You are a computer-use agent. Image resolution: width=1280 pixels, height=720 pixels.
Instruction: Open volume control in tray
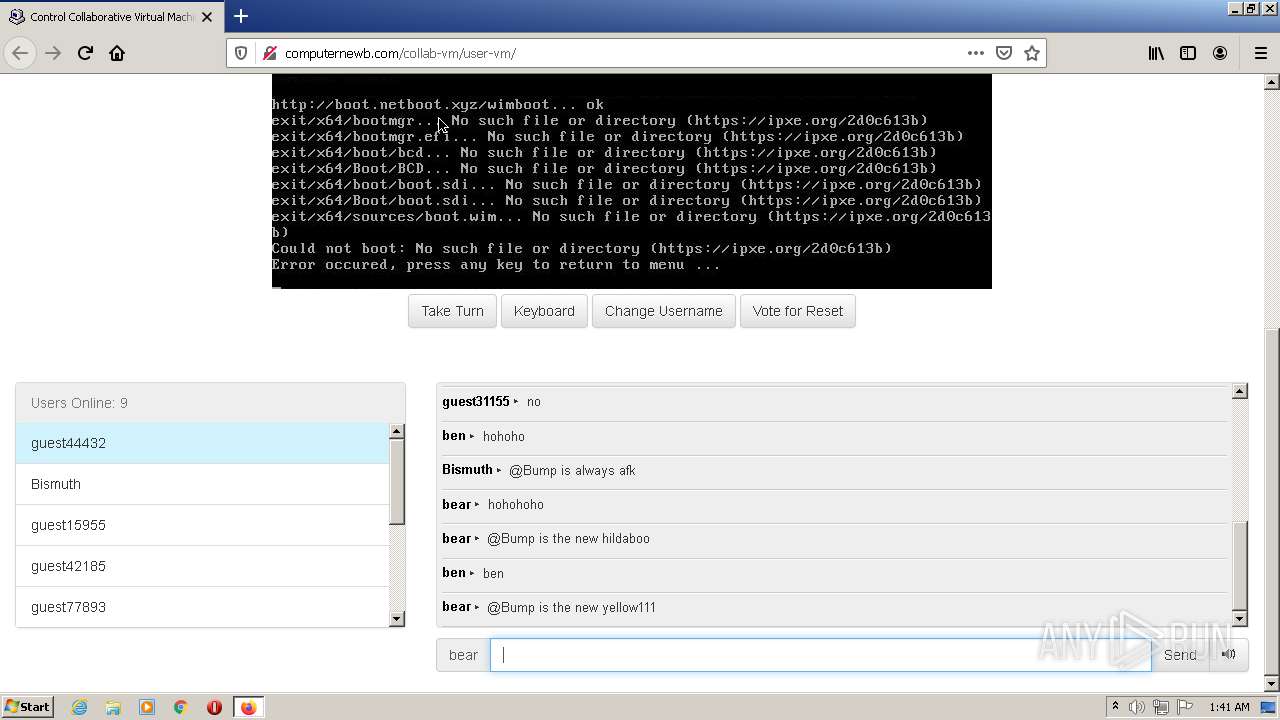tap(1137, 707)
